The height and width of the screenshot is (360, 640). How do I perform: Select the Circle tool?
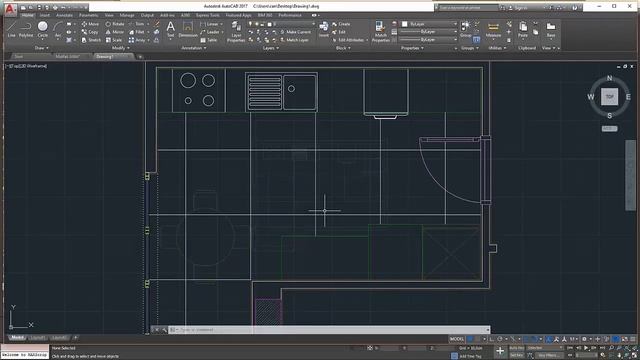[x=42, y=29]
